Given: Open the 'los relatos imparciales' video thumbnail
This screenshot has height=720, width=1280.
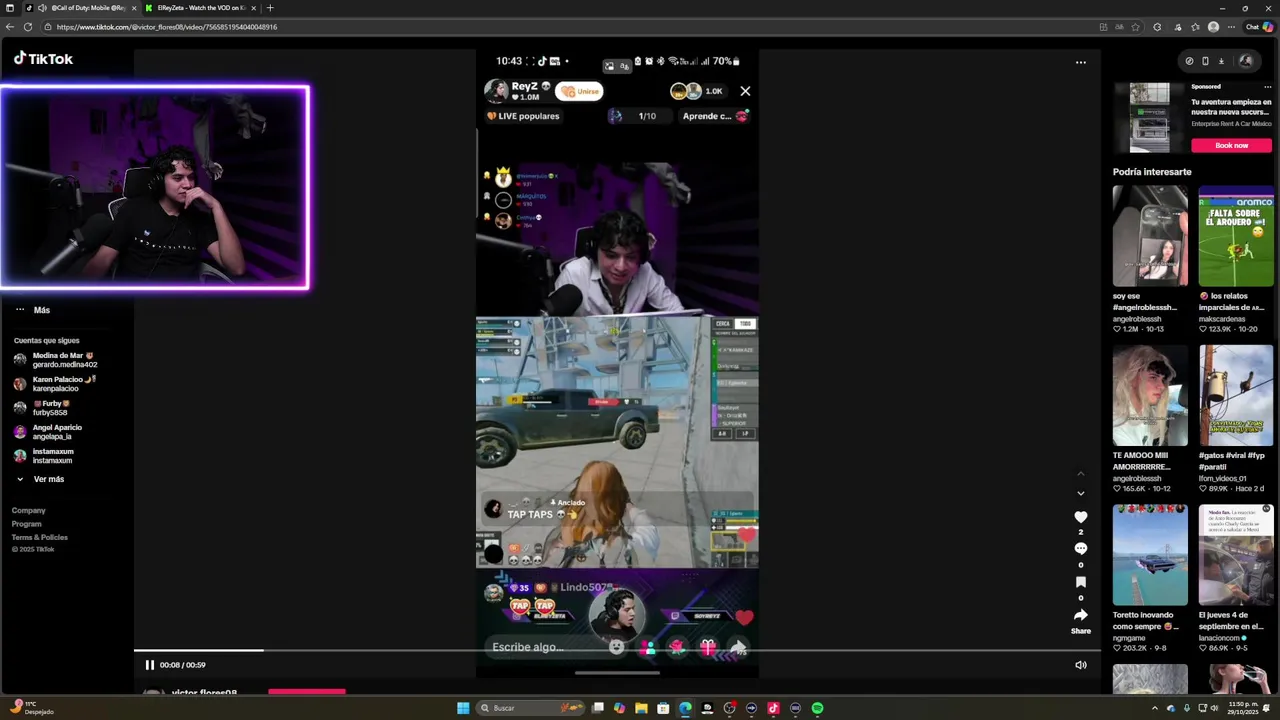Looking at the screenshot, I should point(1236,236).
